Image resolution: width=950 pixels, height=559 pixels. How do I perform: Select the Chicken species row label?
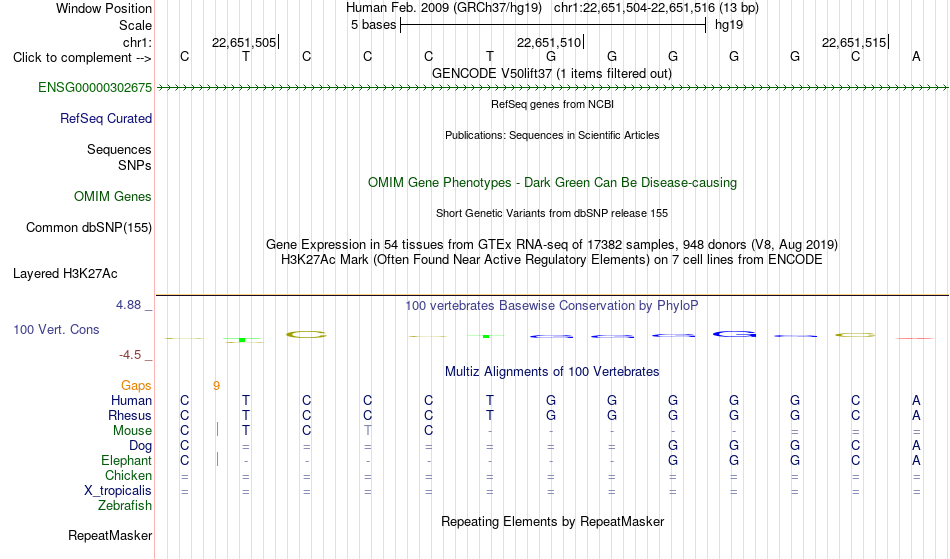(128, 475)
